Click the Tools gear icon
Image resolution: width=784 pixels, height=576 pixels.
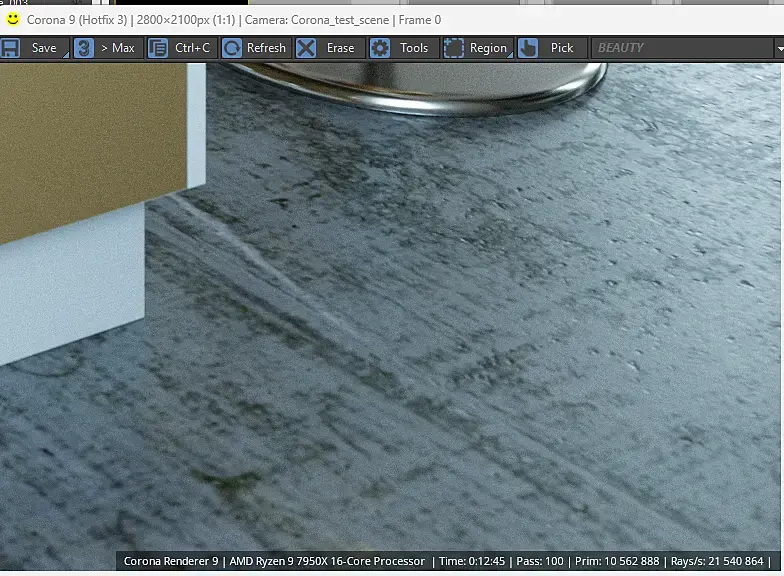[x=380, y=48]
